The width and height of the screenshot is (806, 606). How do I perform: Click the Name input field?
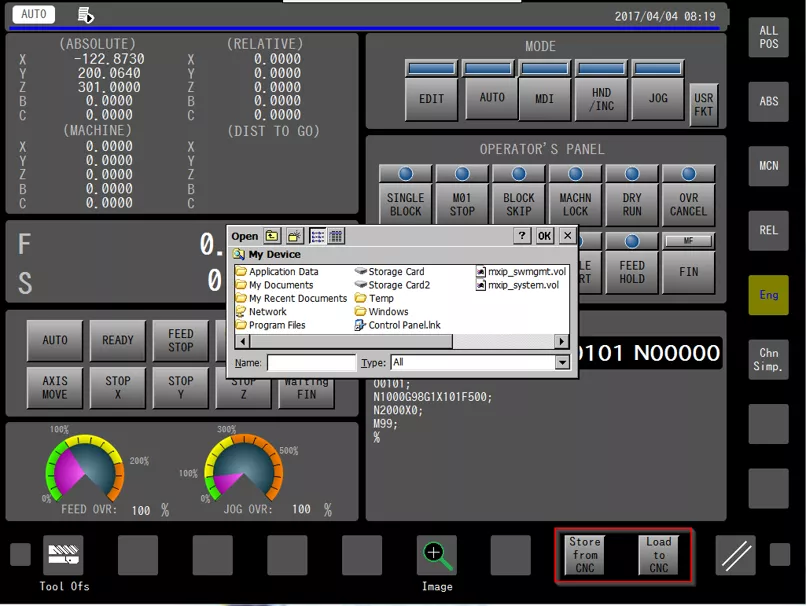coord(311,362)
